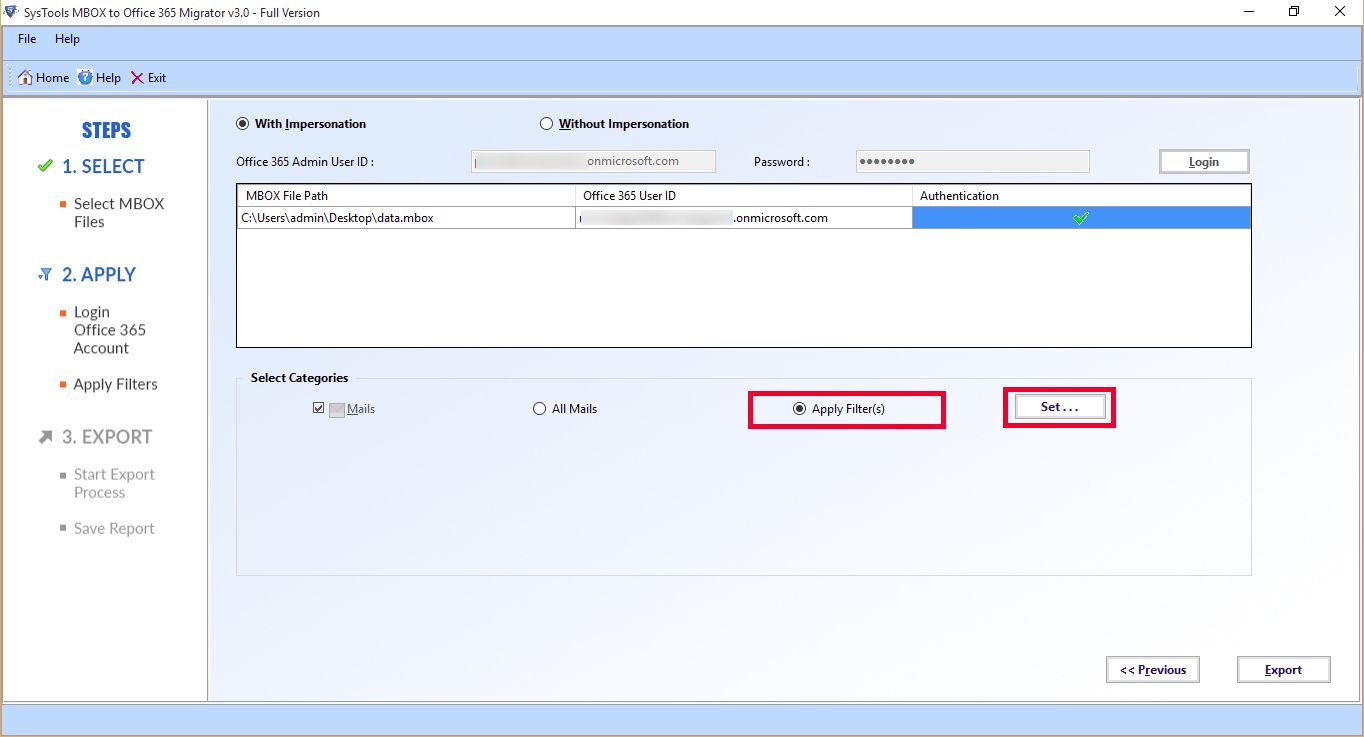Click the Password input field
The height and width of the screenshot is (737, 1364).
pos(972,161)
